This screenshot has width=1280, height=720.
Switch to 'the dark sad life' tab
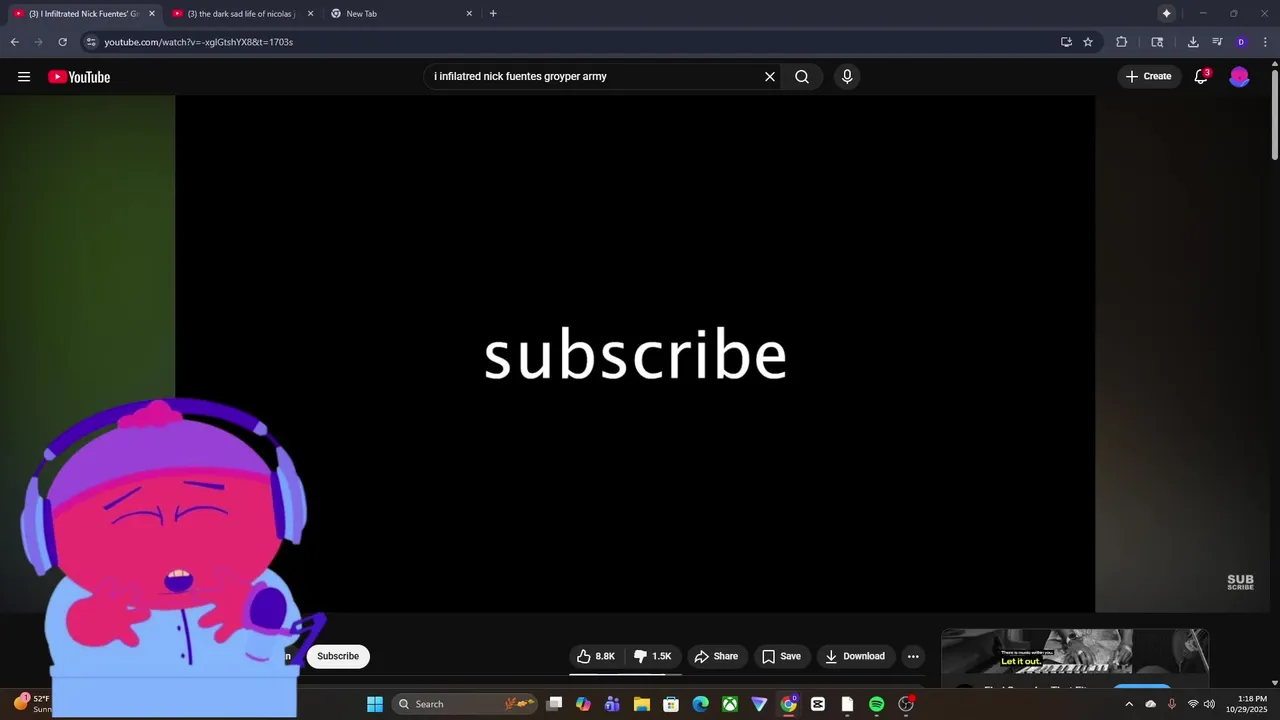coord(240,14)
